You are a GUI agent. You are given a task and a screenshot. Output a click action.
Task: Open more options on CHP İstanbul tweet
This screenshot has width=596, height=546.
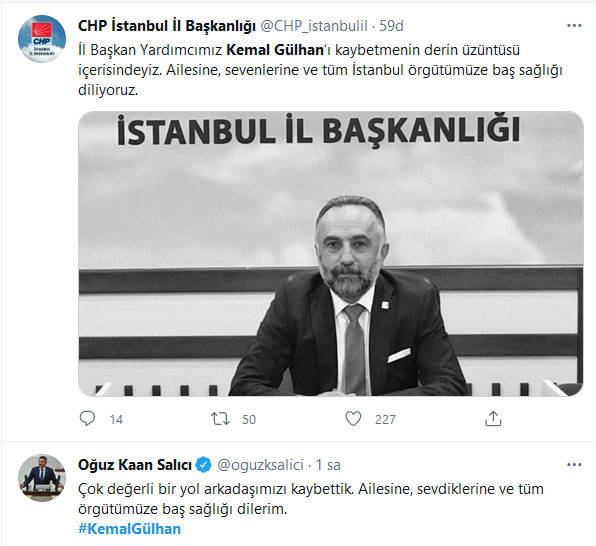pos(574,26)
